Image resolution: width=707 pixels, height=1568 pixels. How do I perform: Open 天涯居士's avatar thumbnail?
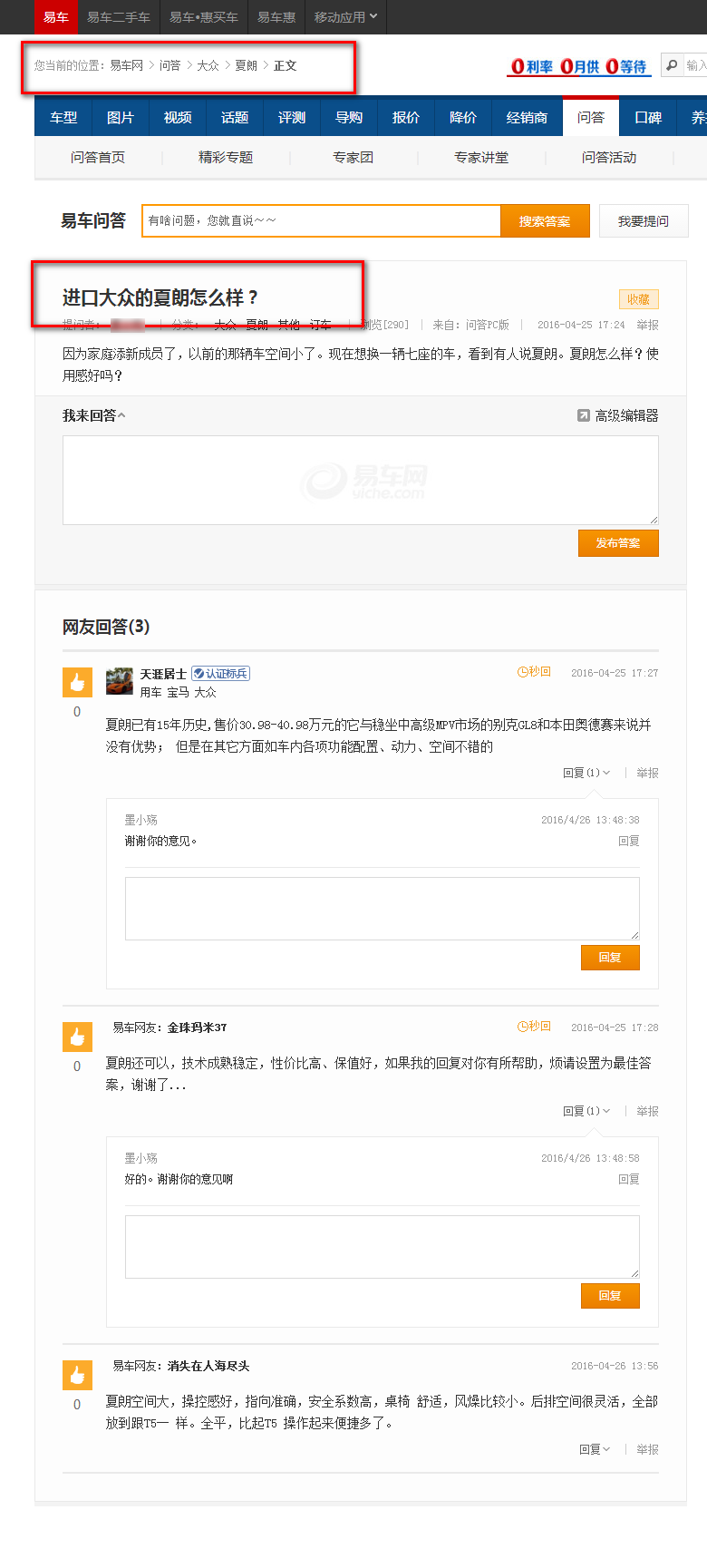[120, 681]
